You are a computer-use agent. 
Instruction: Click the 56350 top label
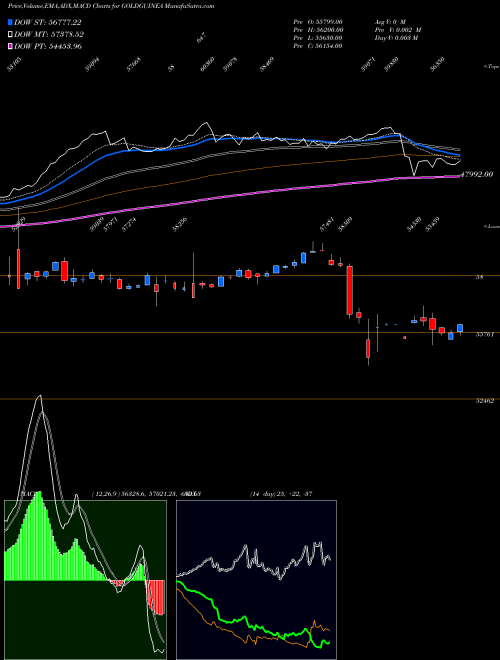click(x=437, y=64)
